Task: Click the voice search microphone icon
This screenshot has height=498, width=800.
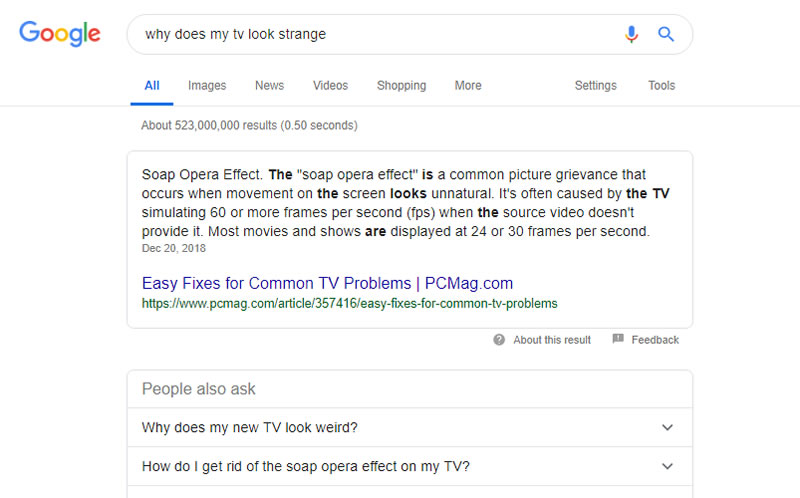Action: click(631, 34)
